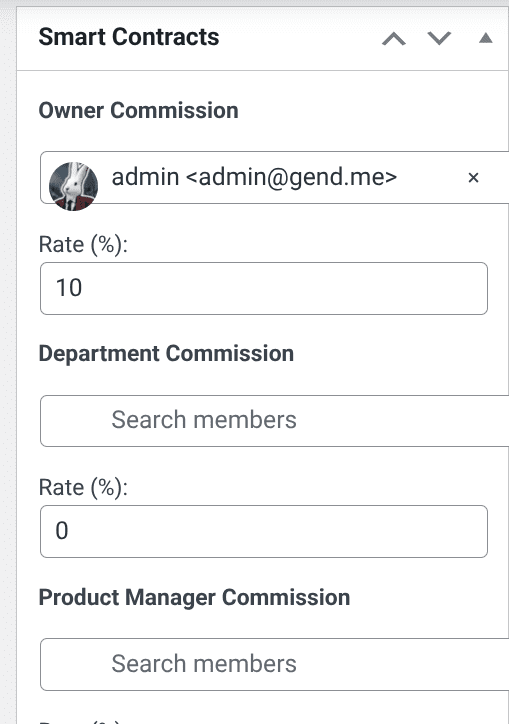Click the Department Commission heading

click(166, 354)
